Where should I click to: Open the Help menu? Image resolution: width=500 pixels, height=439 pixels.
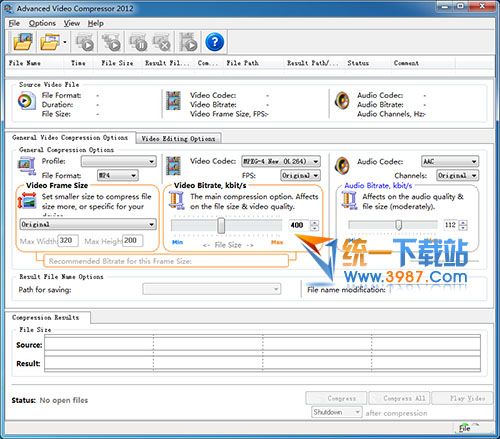(x=96, y=23)
